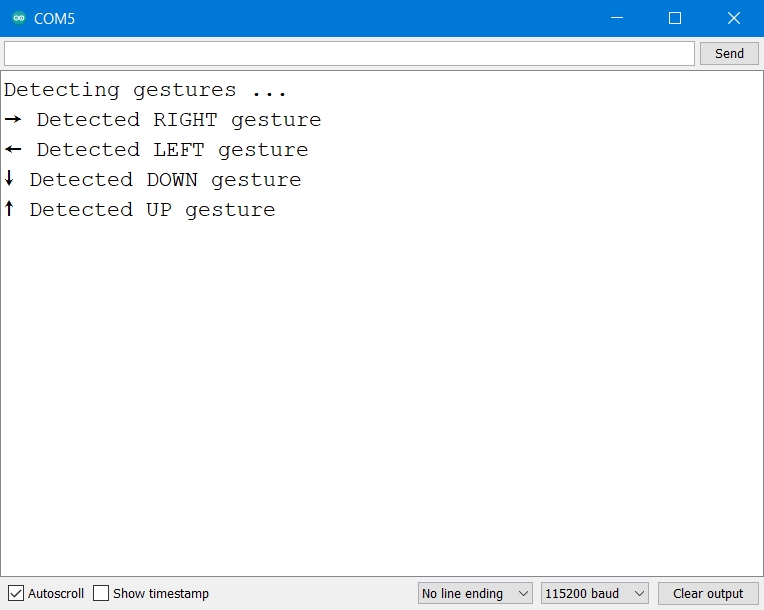764x610 pixels.
Task: Click the up arrow symbol in the output
Action: click(x=9, y=209)
